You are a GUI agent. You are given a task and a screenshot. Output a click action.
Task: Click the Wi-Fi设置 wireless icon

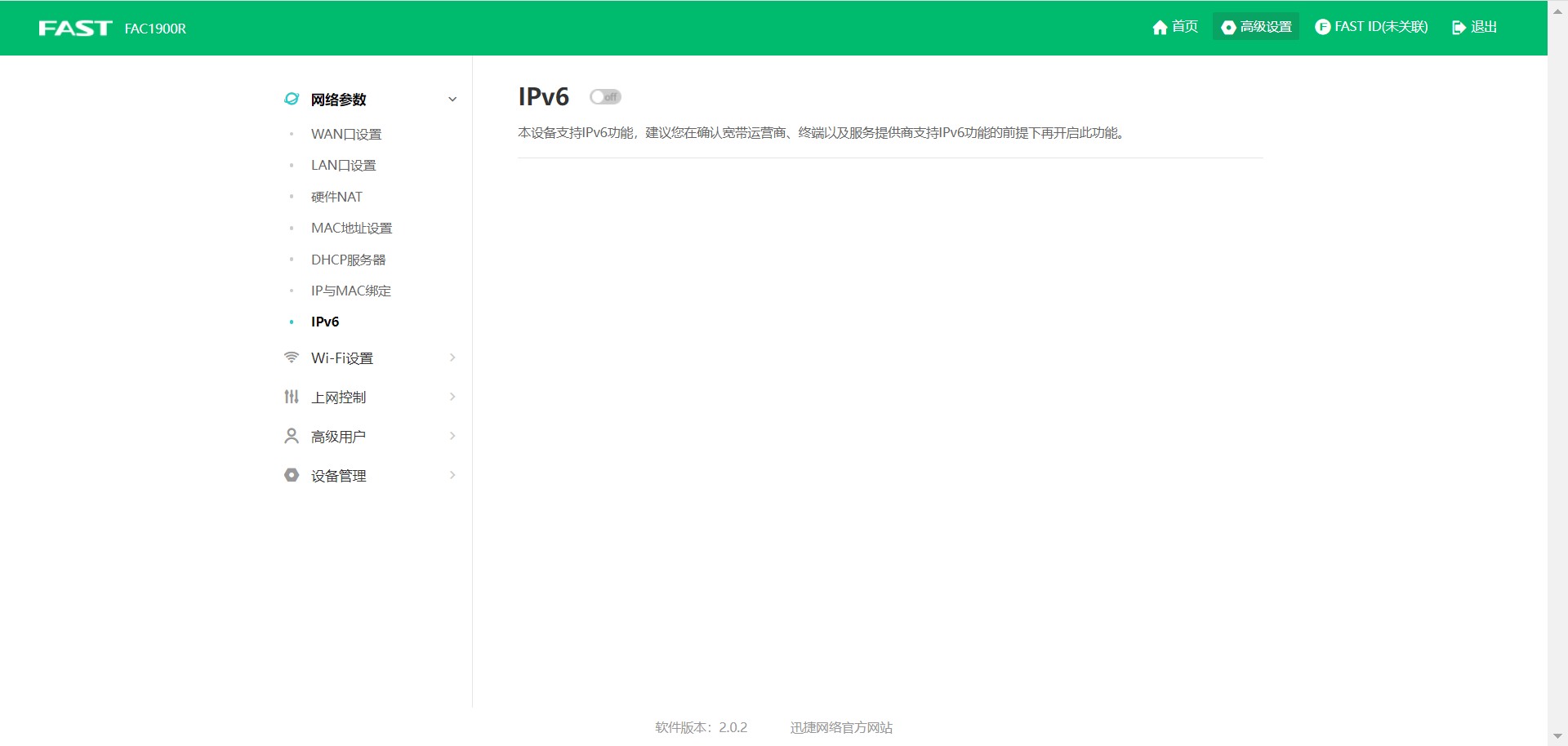[x=292, y=357]
